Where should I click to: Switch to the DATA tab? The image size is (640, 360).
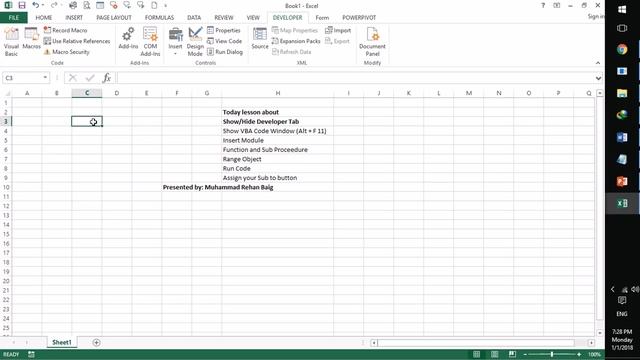[x=194, y=18]
